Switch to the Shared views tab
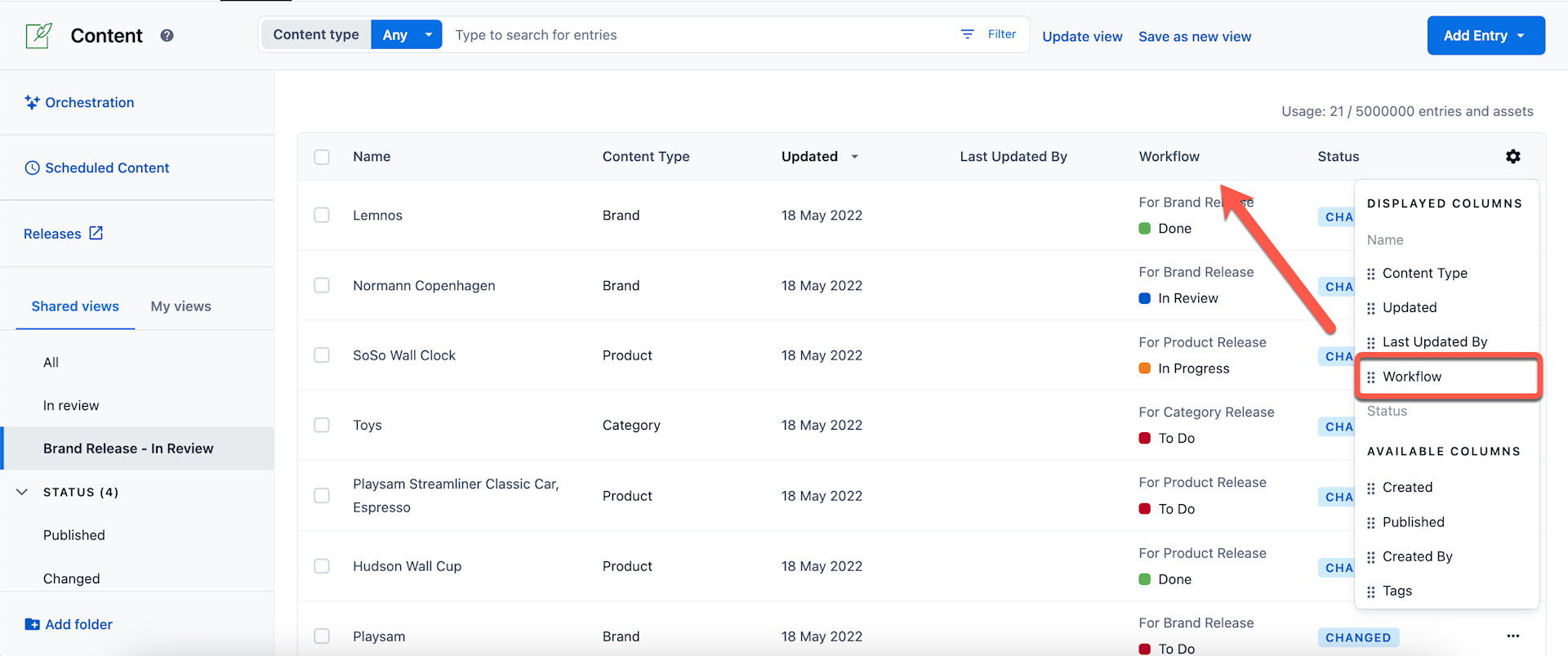Viewport: 1568px width, 656px height. (75, 306)
